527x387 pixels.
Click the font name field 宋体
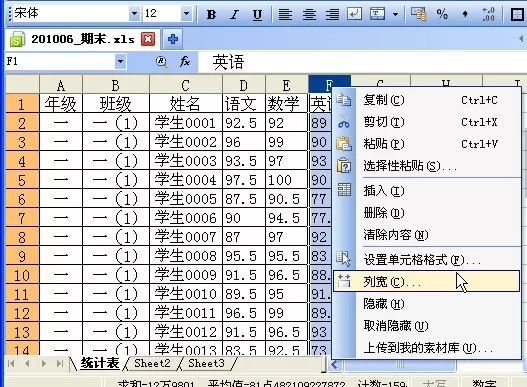pyautogui.click(x=71, y=14)
